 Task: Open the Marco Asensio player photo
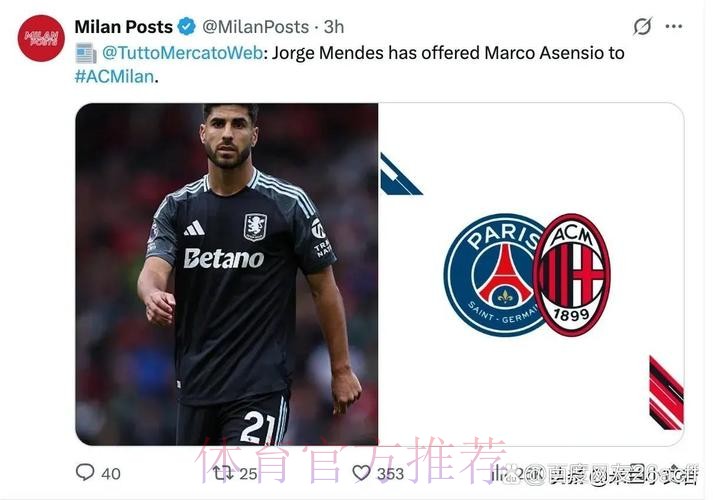tap(226, 274)
